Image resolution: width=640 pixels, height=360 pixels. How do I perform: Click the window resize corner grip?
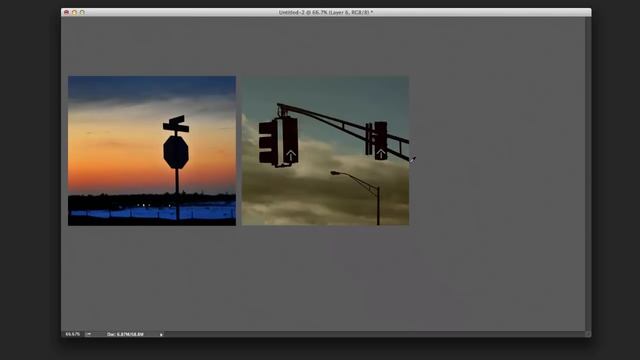point(588,334)
